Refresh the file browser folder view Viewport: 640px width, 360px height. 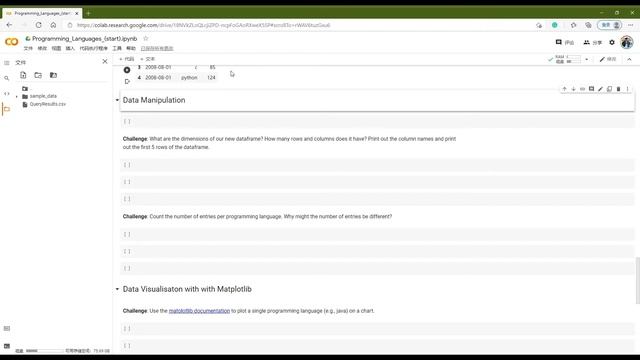point(38,75)
